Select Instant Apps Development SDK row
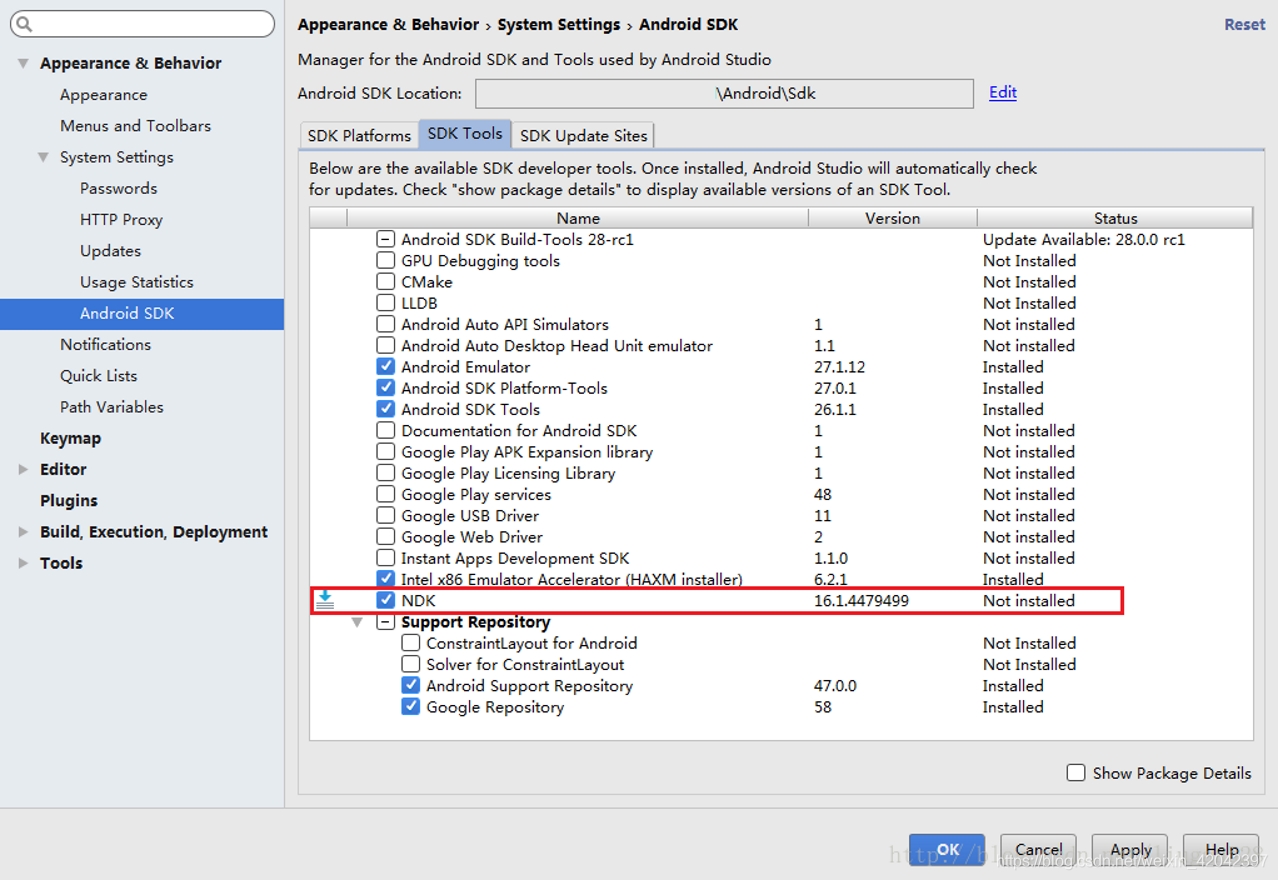 point(515,558)
